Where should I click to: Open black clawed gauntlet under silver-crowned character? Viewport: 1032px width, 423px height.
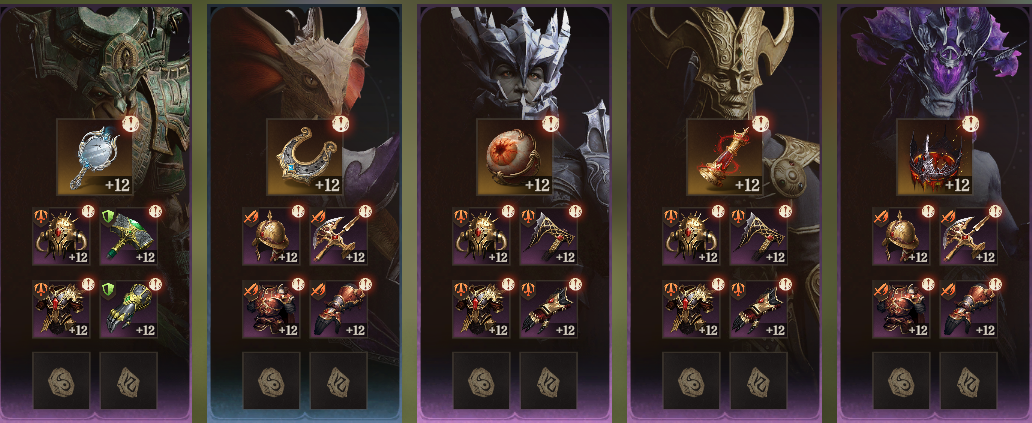(x=548, y=309)
